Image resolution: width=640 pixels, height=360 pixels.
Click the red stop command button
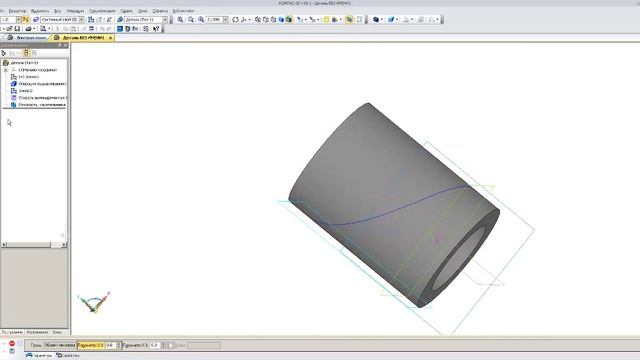(x=12, y=344)
